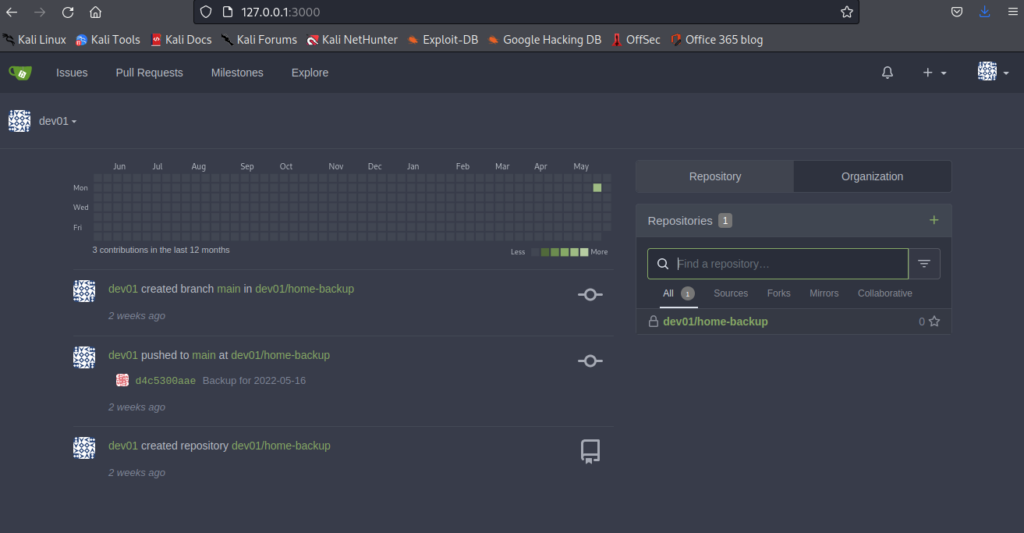Image resolution: width=1024 pixels, height=533 pixels.
Task: Open the Kali Linux bookmark
Action: pos(35,40)
